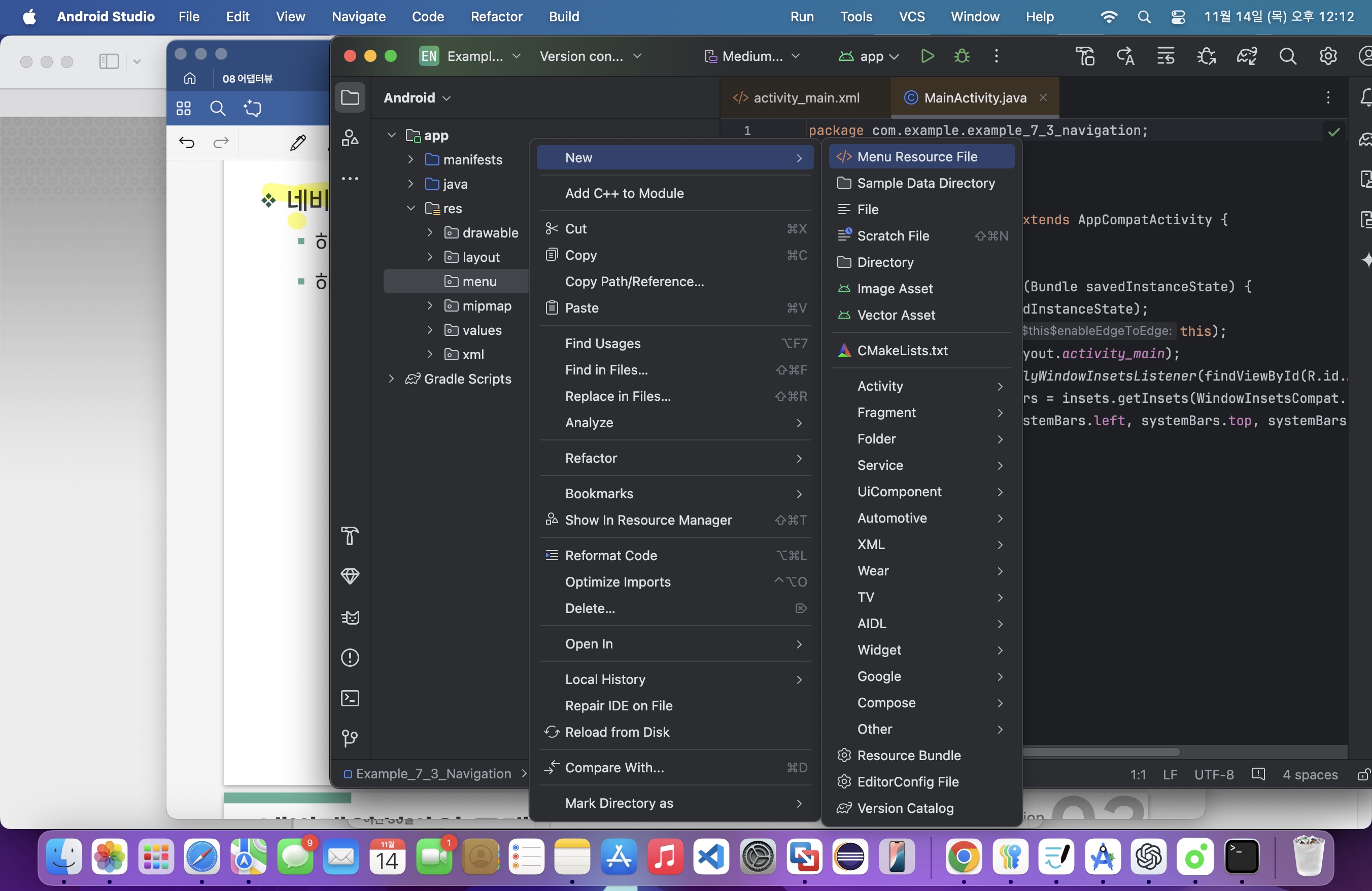Open Logcat tool window icon

click(x=350, y=617)
